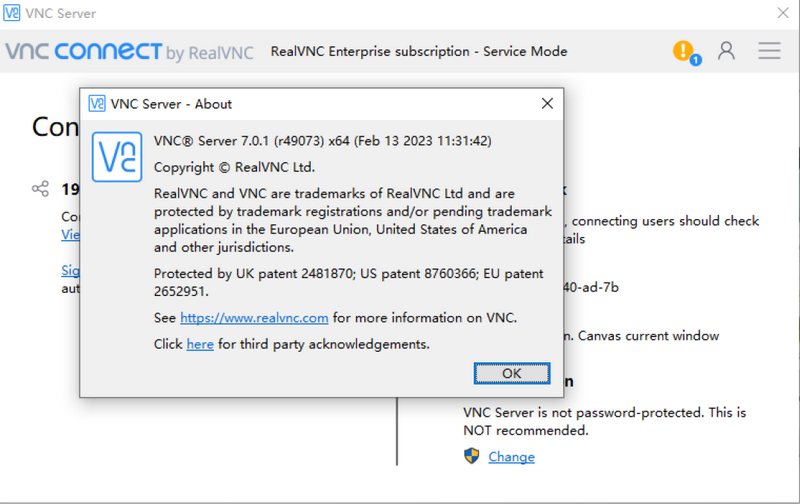Click the '40-ad-7b' signature text
The image size is (800, 504).
point(591,287)
